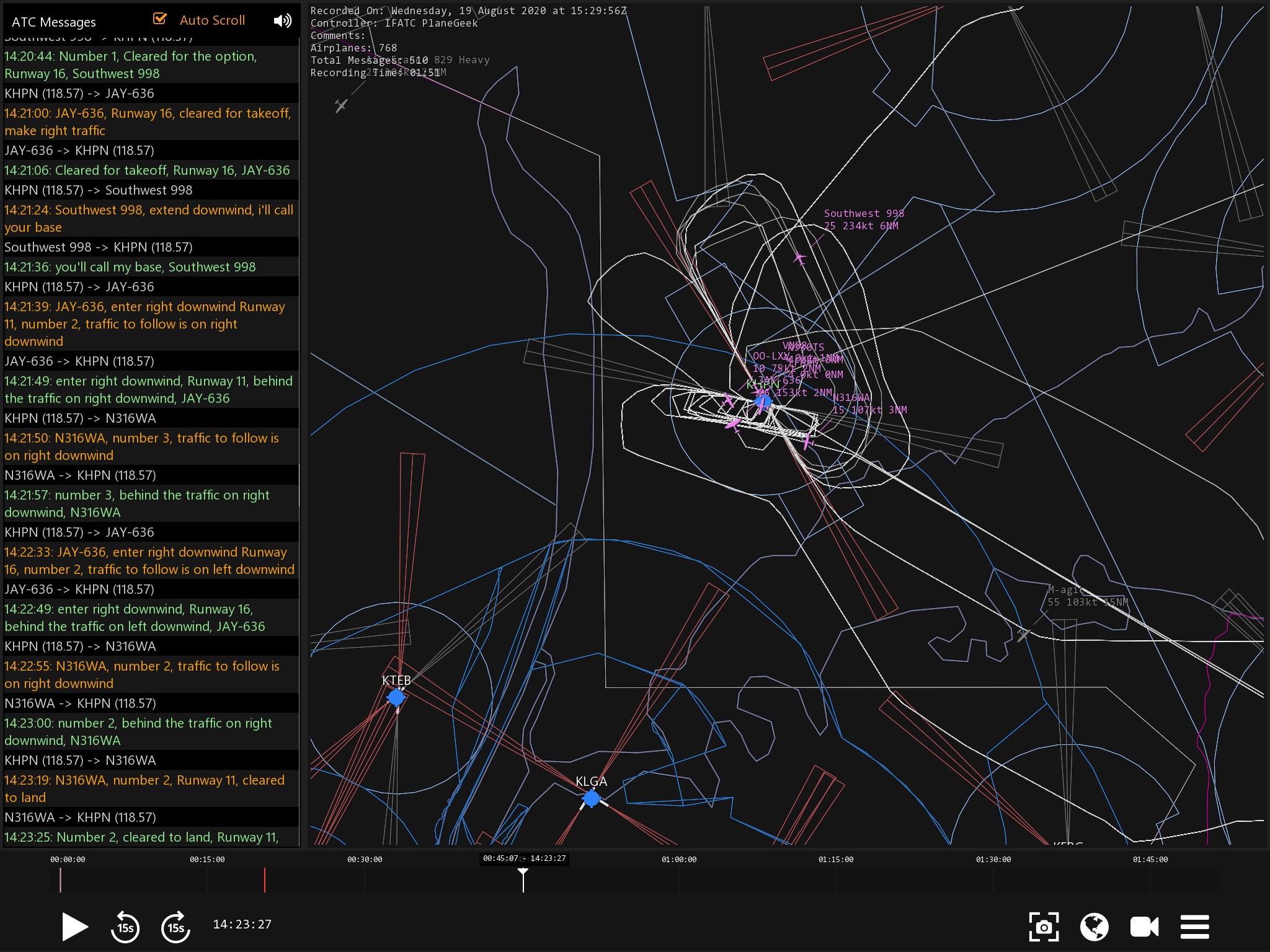Uncheck the Auto Scroll checkbox
Screen dimensions: 1270x952
[x=160, y=19]
